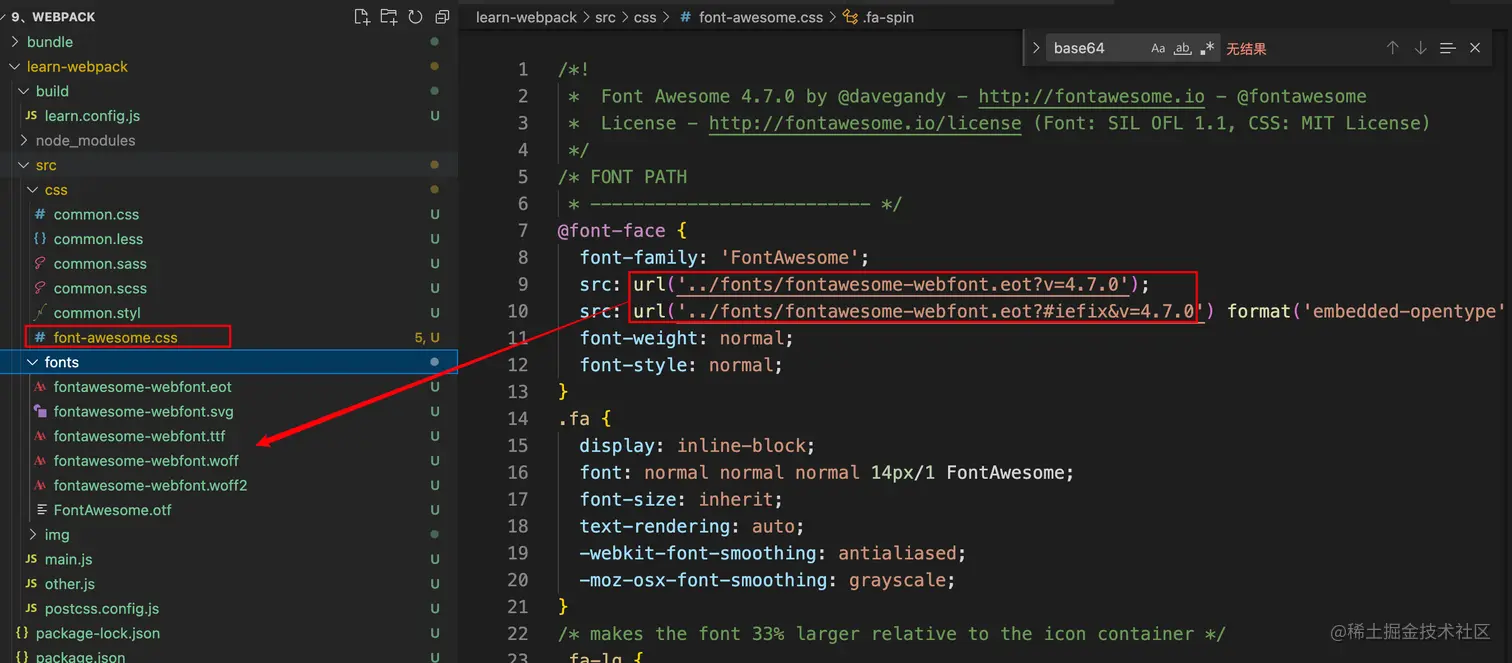Click the @font-face text on line 7

coord(611,230)
